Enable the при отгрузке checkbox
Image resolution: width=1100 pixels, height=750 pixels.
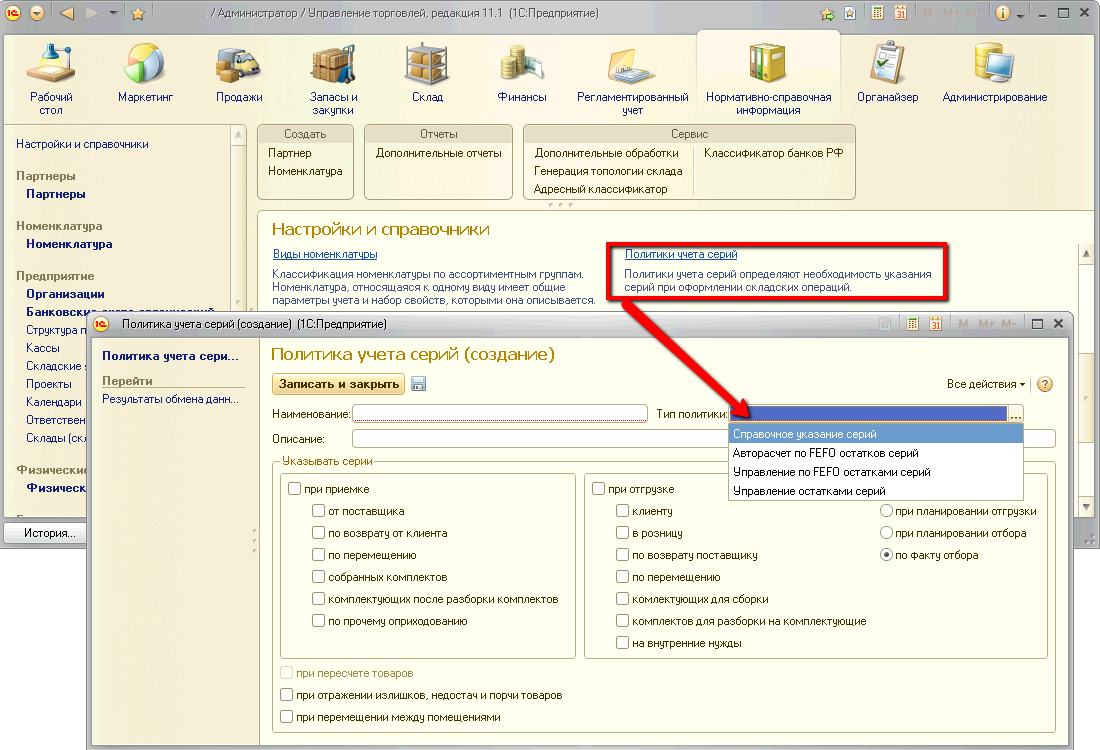(x=598, y=488)
